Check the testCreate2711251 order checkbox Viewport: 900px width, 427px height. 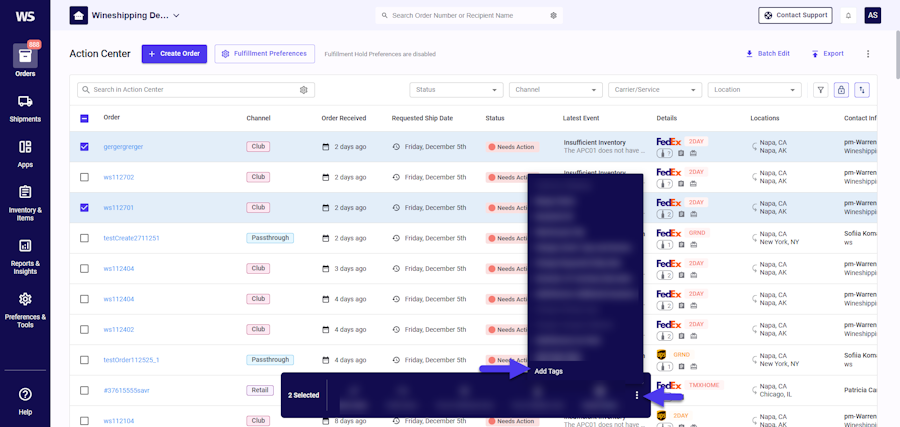pos(84,238)
